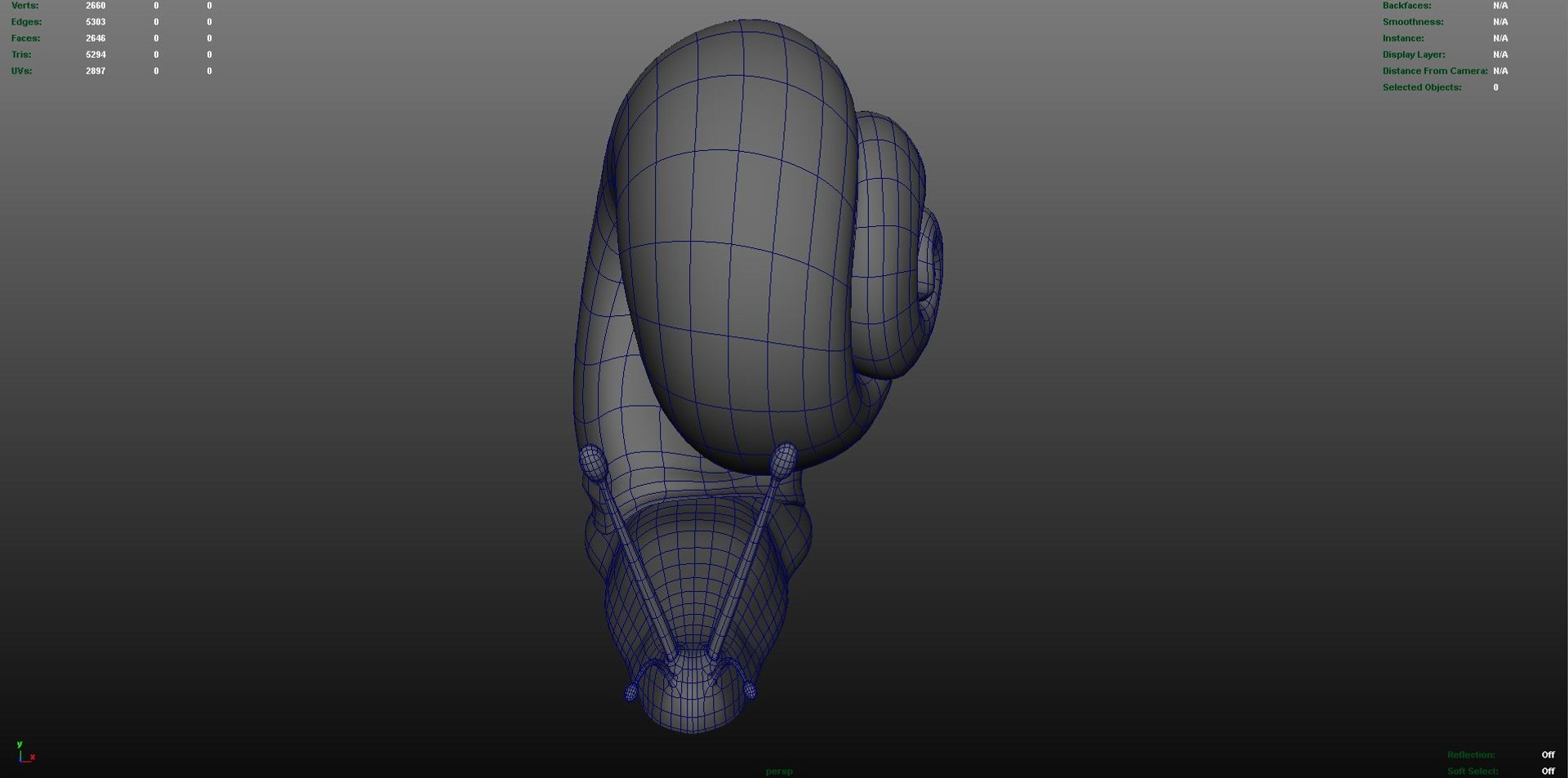Click the Distance From Camera: label

[x=1435, y=71]
